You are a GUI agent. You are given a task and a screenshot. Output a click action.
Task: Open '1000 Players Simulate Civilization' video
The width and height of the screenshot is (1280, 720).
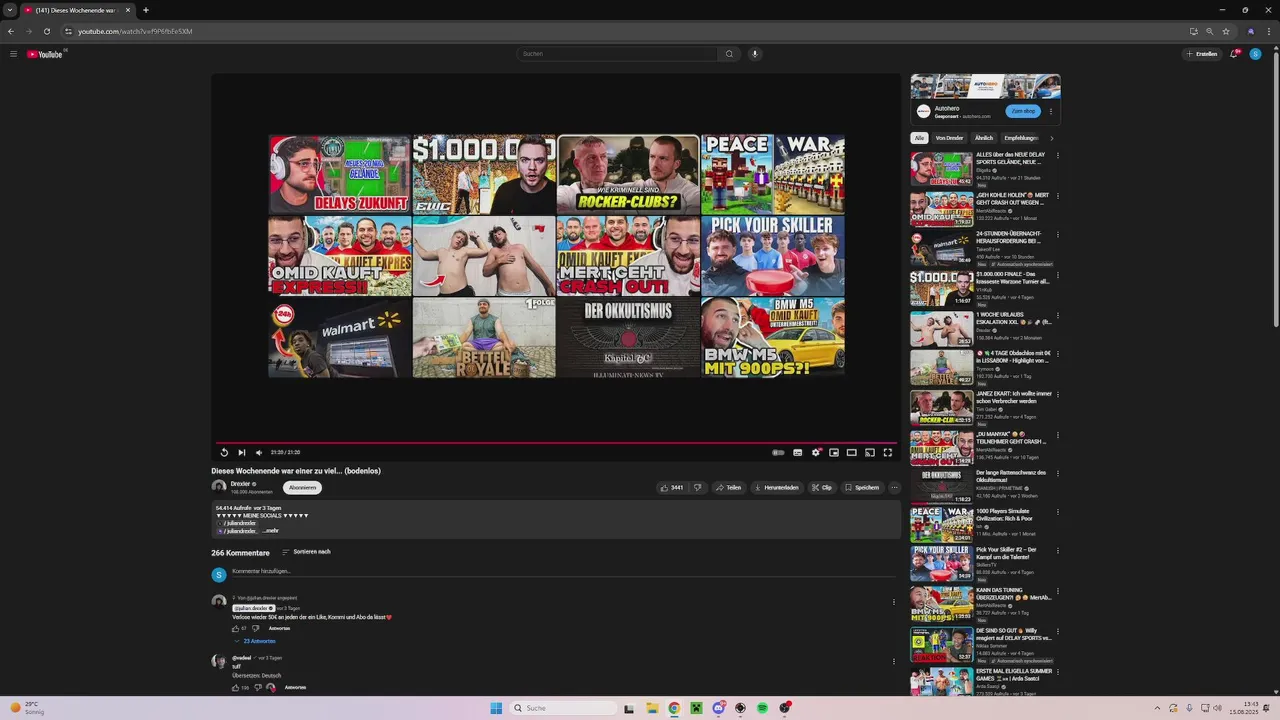[x=941, y=525]
